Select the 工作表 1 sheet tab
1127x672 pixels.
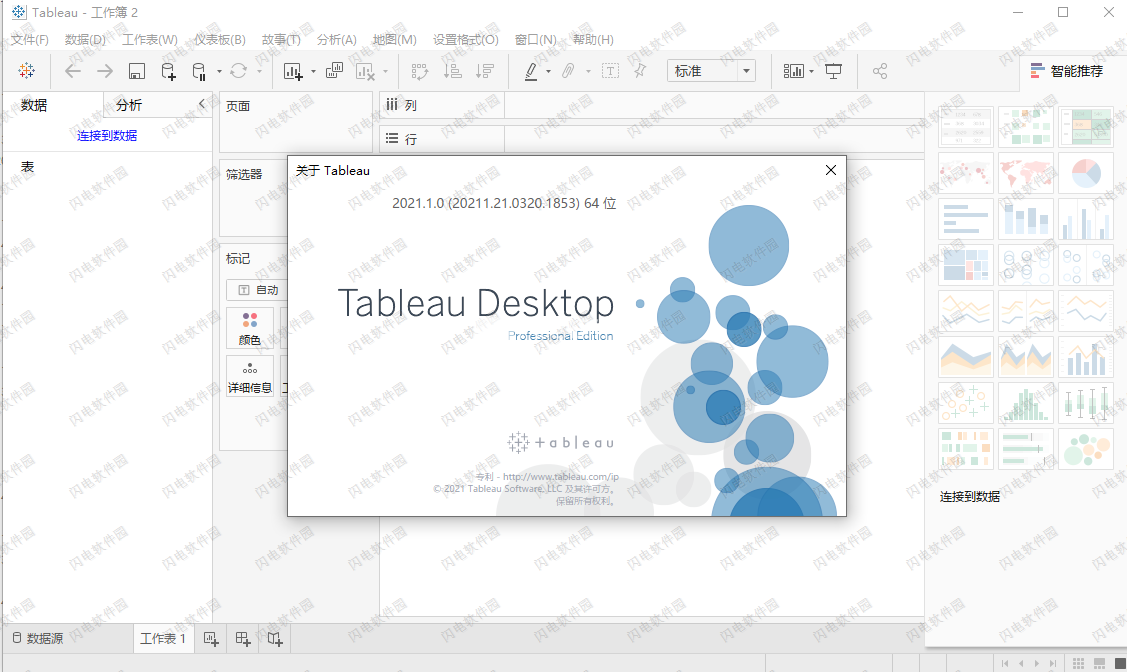tap(163, 638)
